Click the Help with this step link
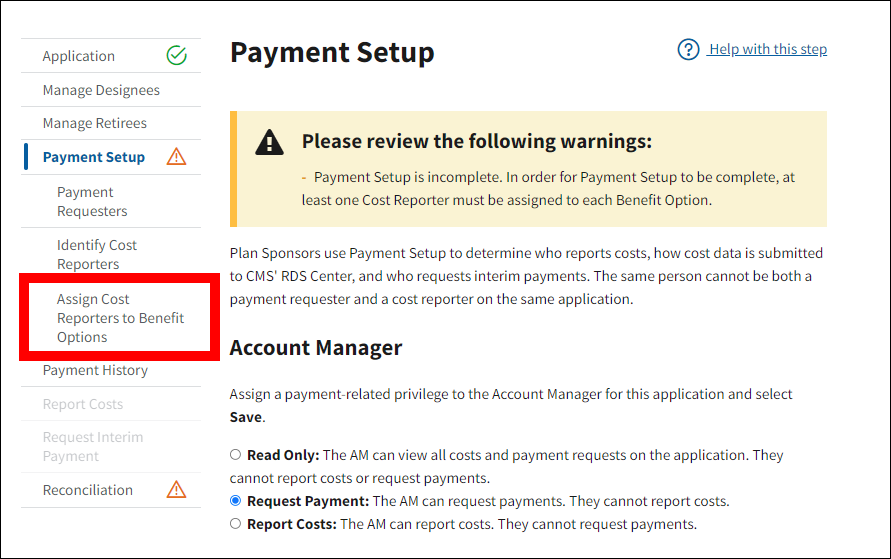Screen dimensions: 891x559 click(x=767, y=49)
